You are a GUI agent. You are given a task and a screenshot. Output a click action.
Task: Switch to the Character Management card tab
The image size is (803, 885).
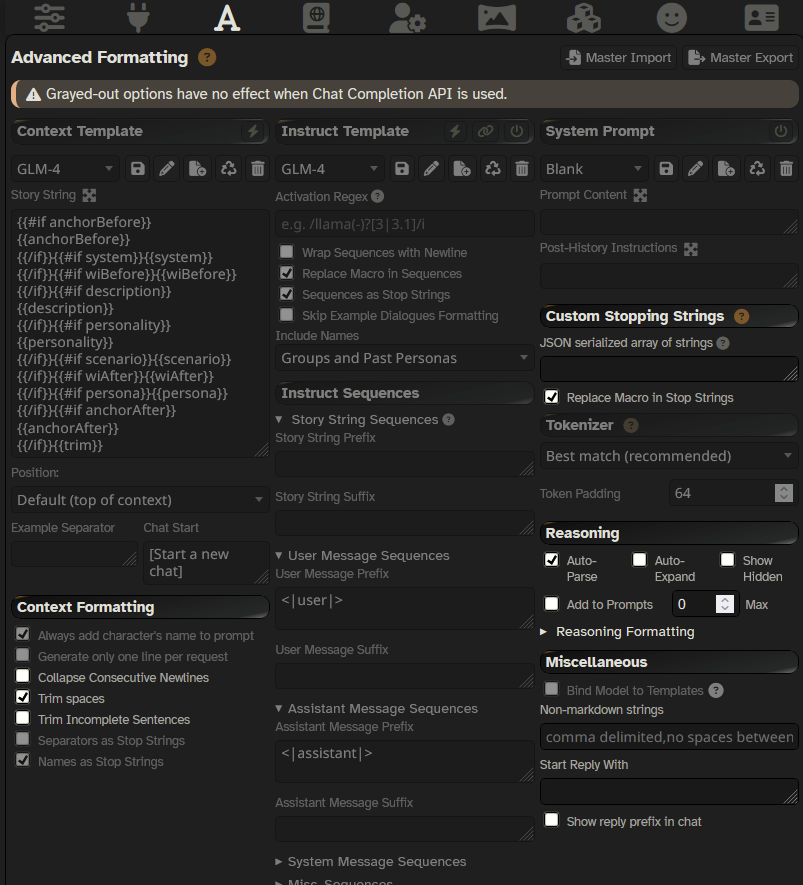point(761,17)
